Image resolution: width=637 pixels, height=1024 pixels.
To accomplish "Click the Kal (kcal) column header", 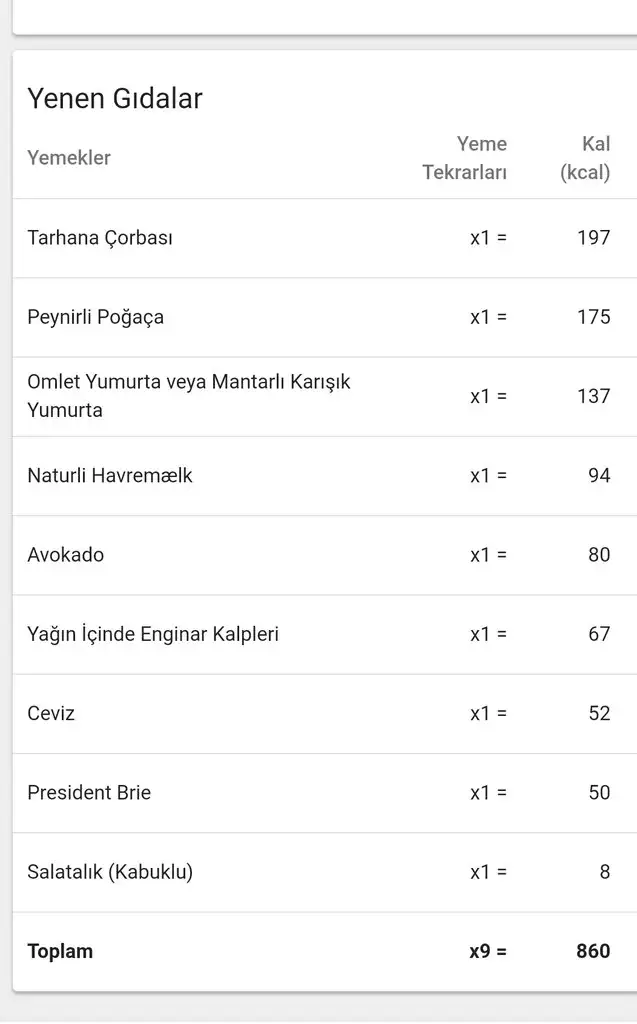I will point(585,158).
